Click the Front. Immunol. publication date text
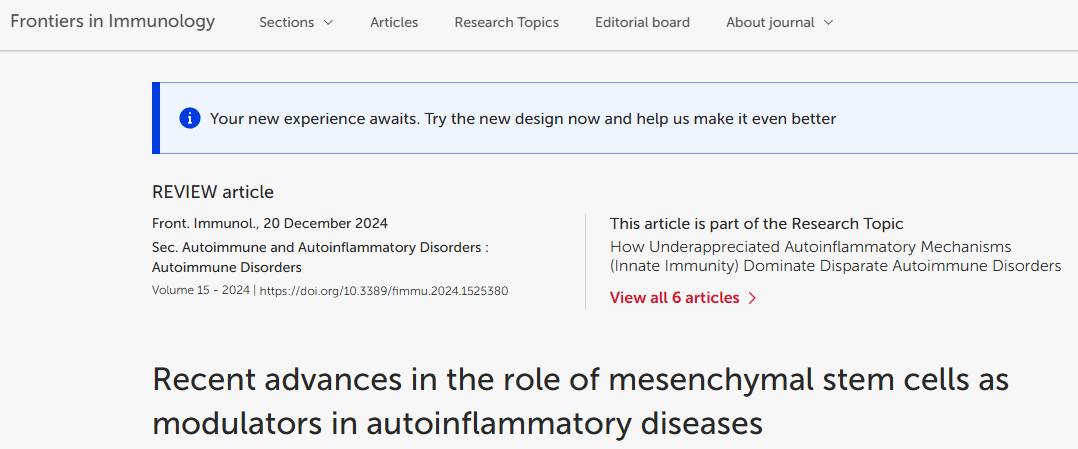Image resolution: width=1078 pixels, height=449 pixels. [269, 223]
